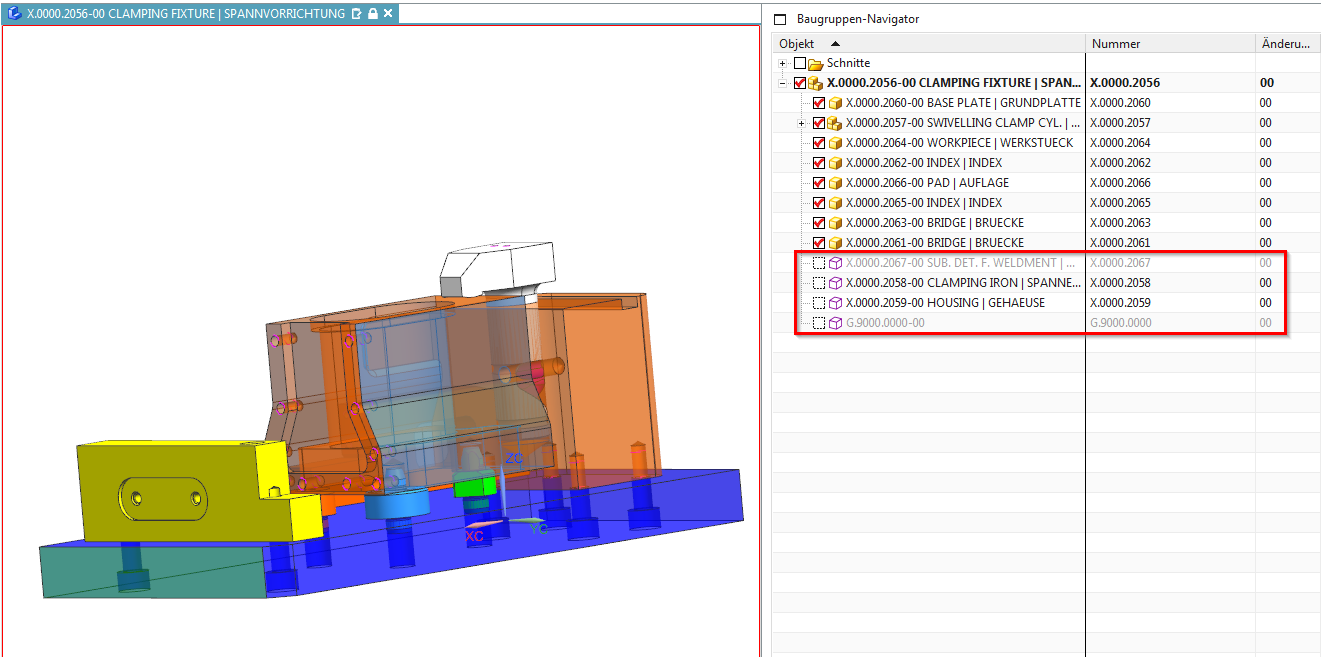The height and width of the screenshot is (657, 1321).
Task: Close the CLAMPING FIXTURE document tab
Action: coord(388,14)
